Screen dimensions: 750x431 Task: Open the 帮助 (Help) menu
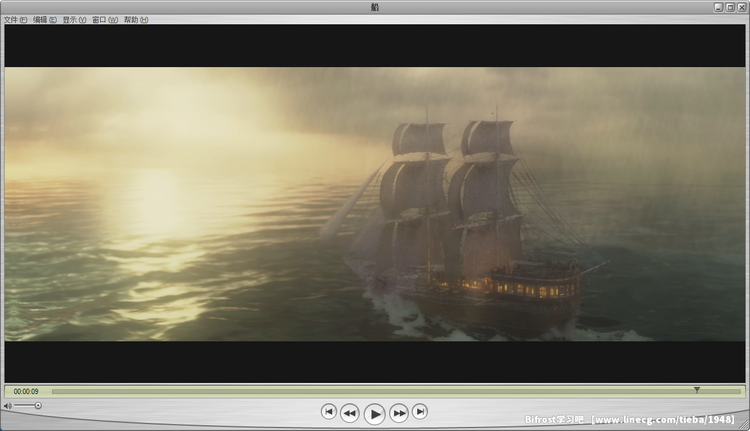pyautogui.click(x=136, y=20)
